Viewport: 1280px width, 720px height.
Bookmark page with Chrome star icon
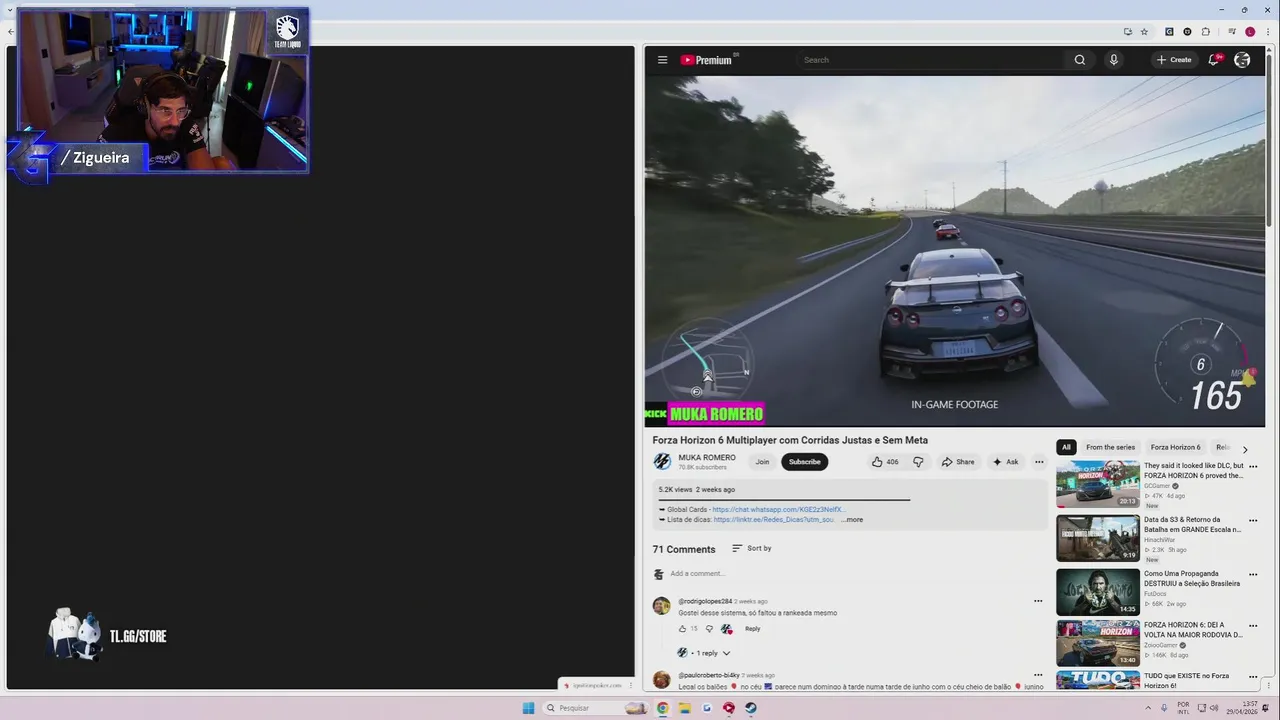point(1144,32)
